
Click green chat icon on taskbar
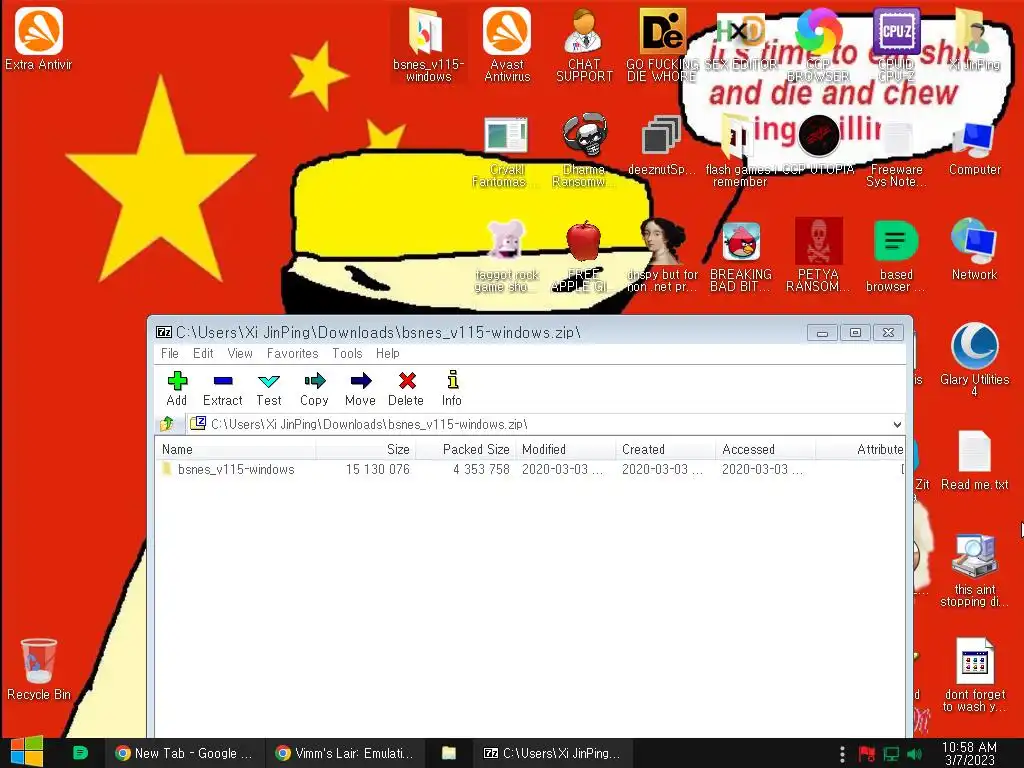[80, 753]
